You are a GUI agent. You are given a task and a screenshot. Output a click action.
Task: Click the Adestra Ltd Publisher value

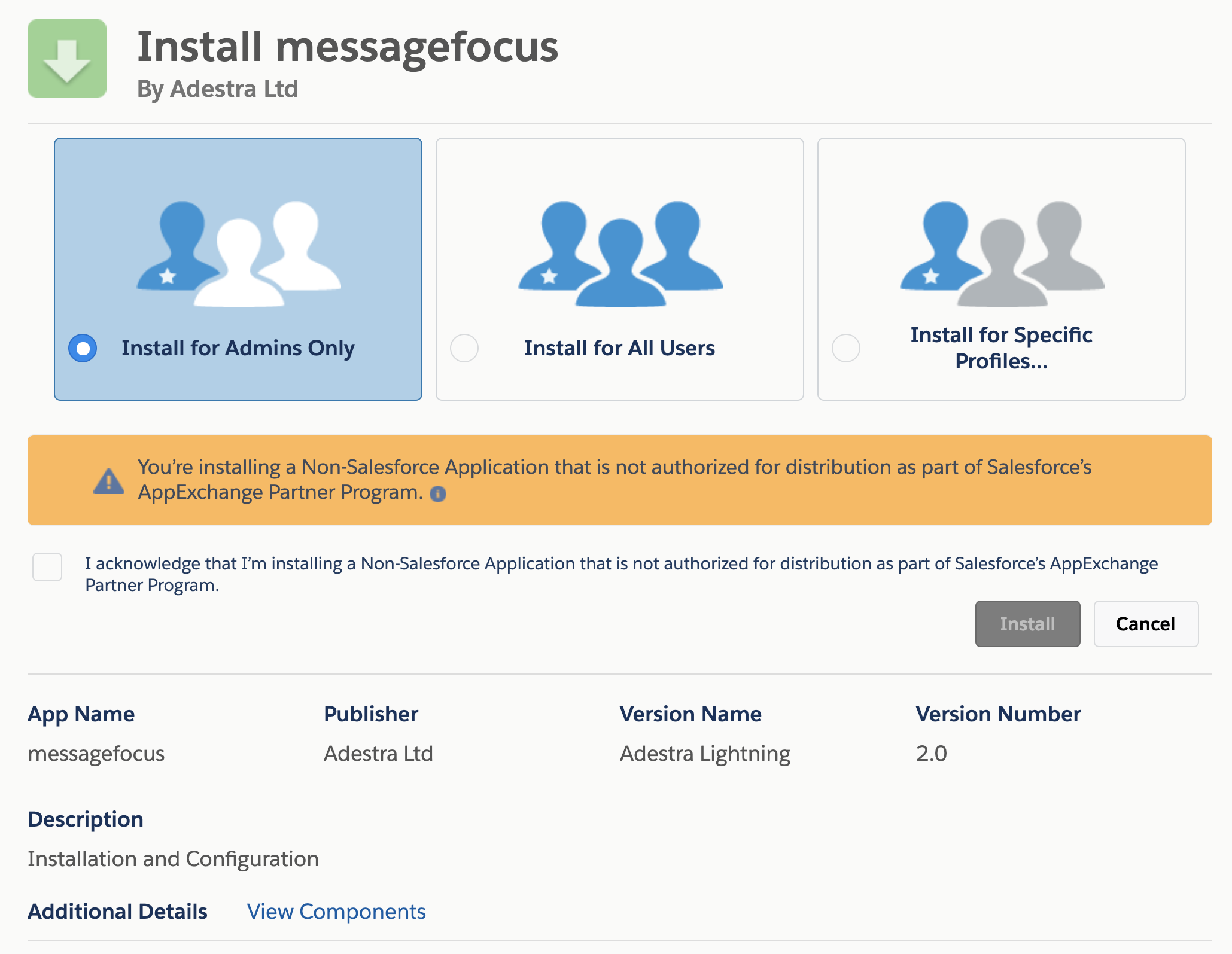click(x=378, y=754)
